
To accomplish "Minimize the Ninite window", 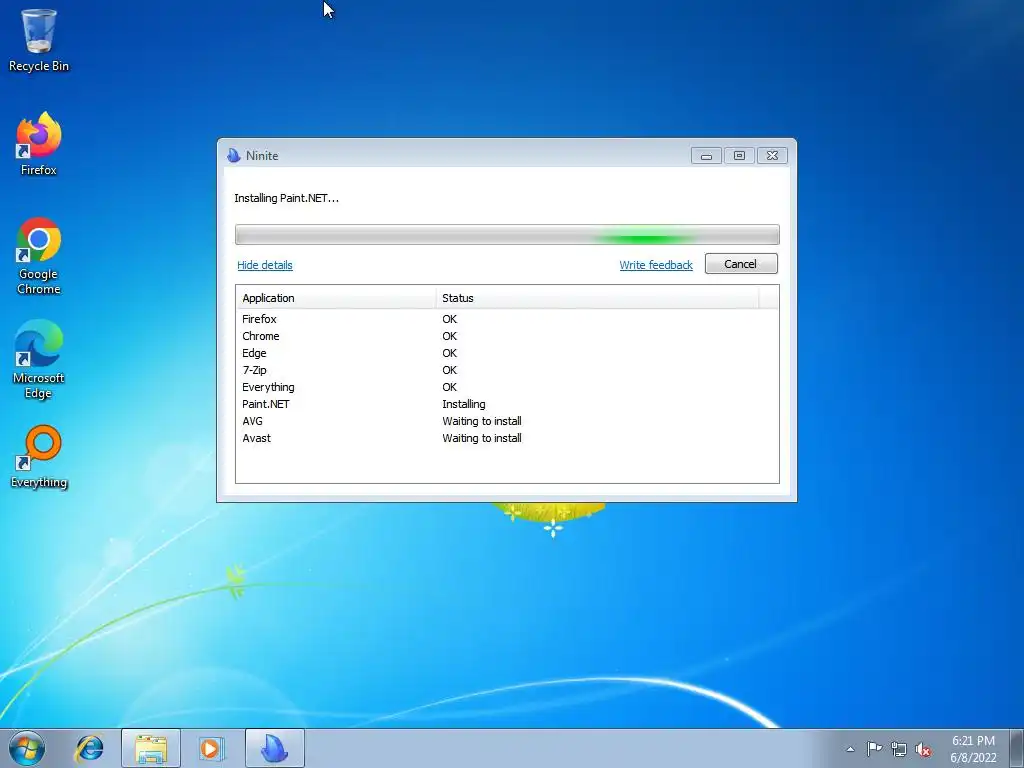I will point(707,155).
